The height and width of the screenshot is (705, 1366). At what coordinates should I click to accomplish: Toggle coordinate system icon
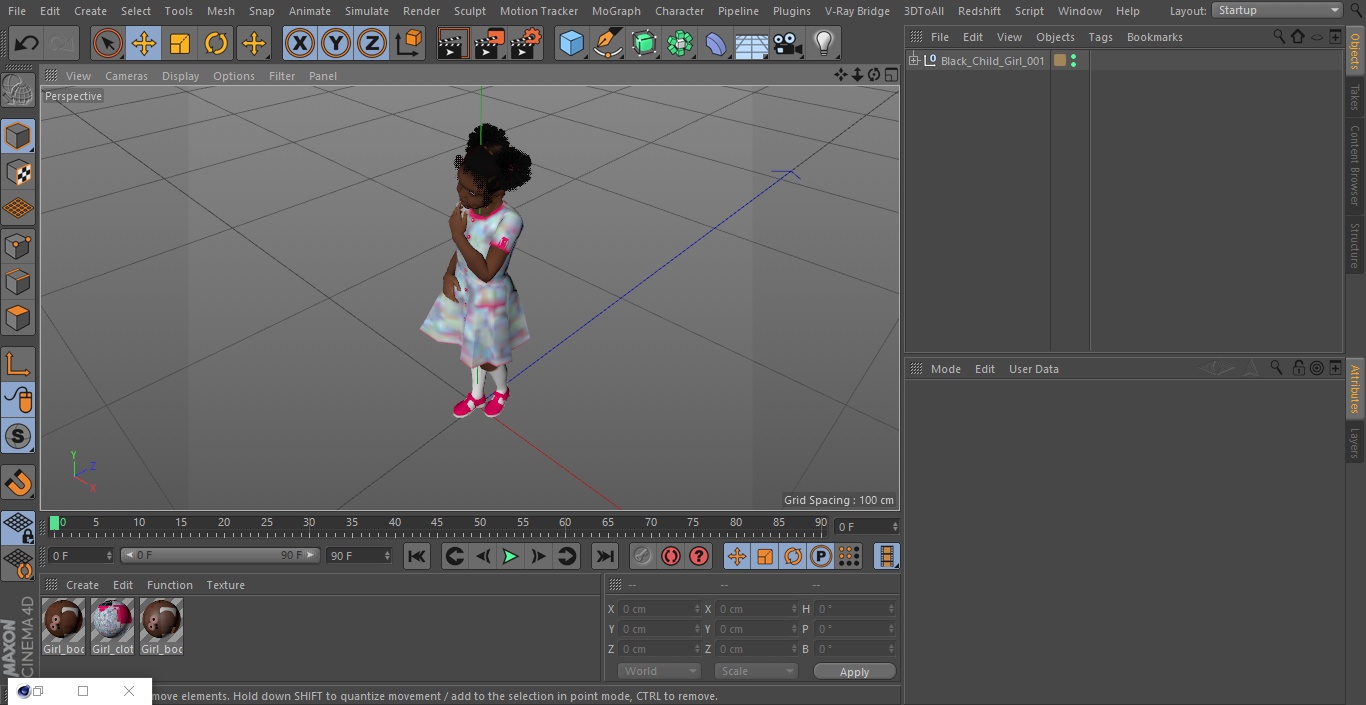pos(409,43)
